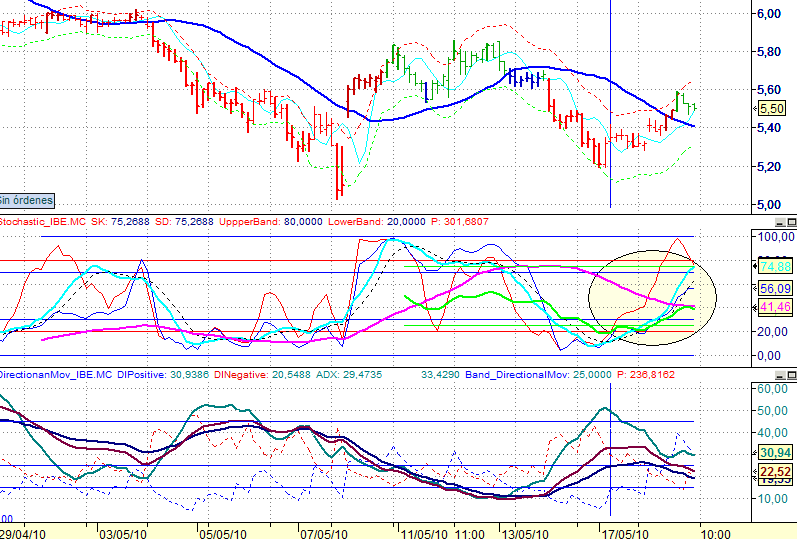Image resolution: width=797 pixels, height=539 pixels.
Task: Select the ellipse drawing in the stochastic panel
Action: [652, 297]
